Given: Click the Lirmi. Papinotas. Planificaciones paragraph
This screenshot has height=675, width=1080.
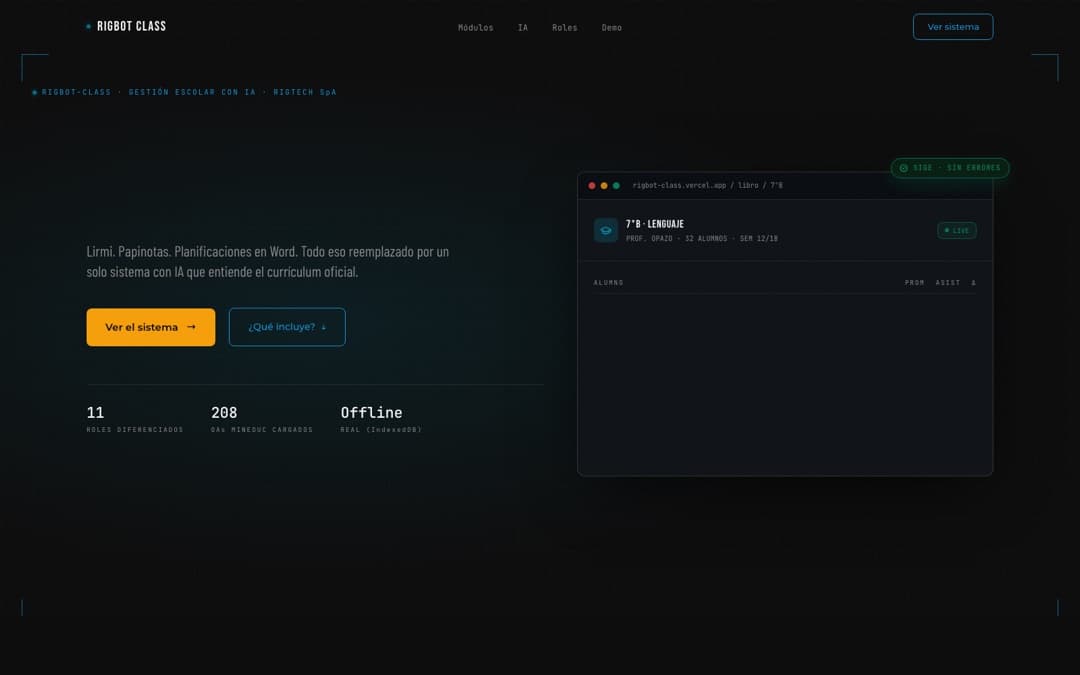Looking at the screenshot, I should (x=268, y=261).
